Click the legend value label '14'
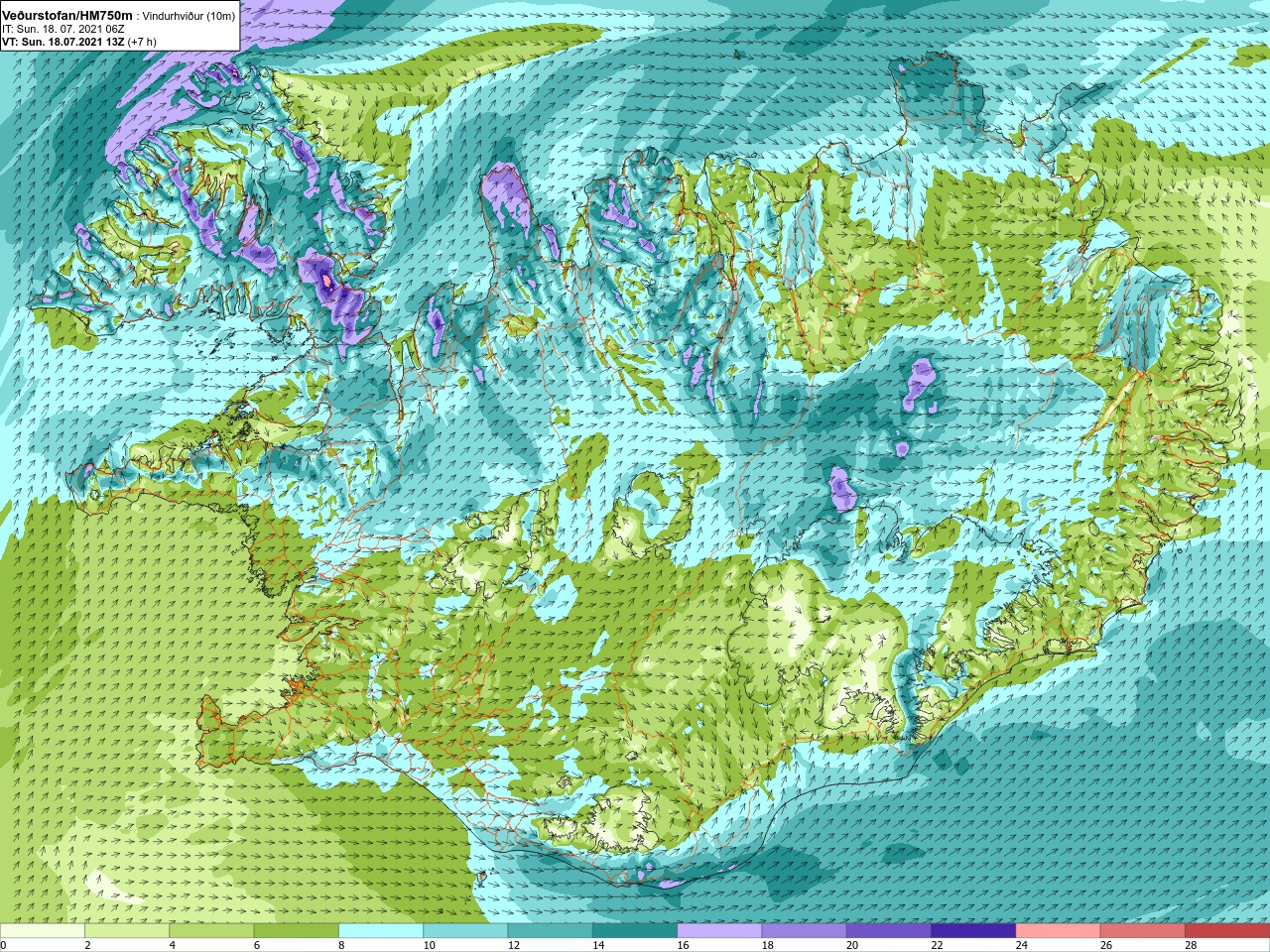 (598, 945)
